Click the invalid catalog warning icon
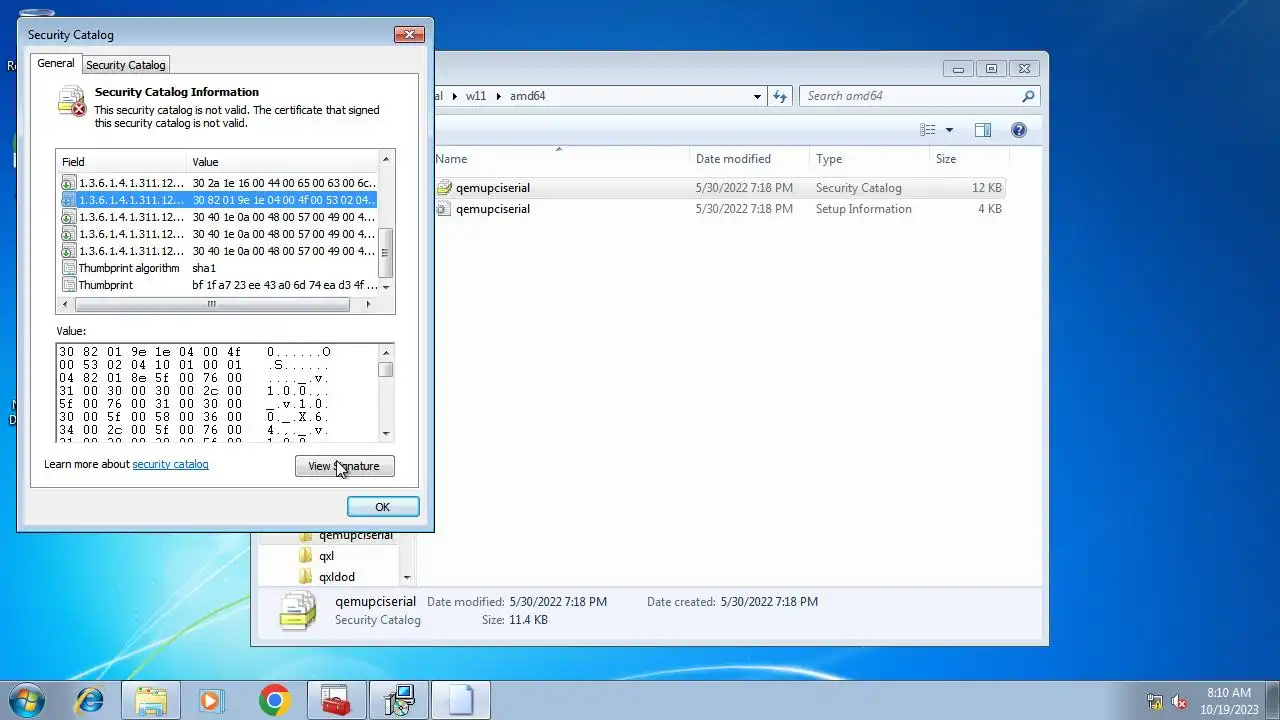This screenshot has height=720, width=1280. click(72, 101)
